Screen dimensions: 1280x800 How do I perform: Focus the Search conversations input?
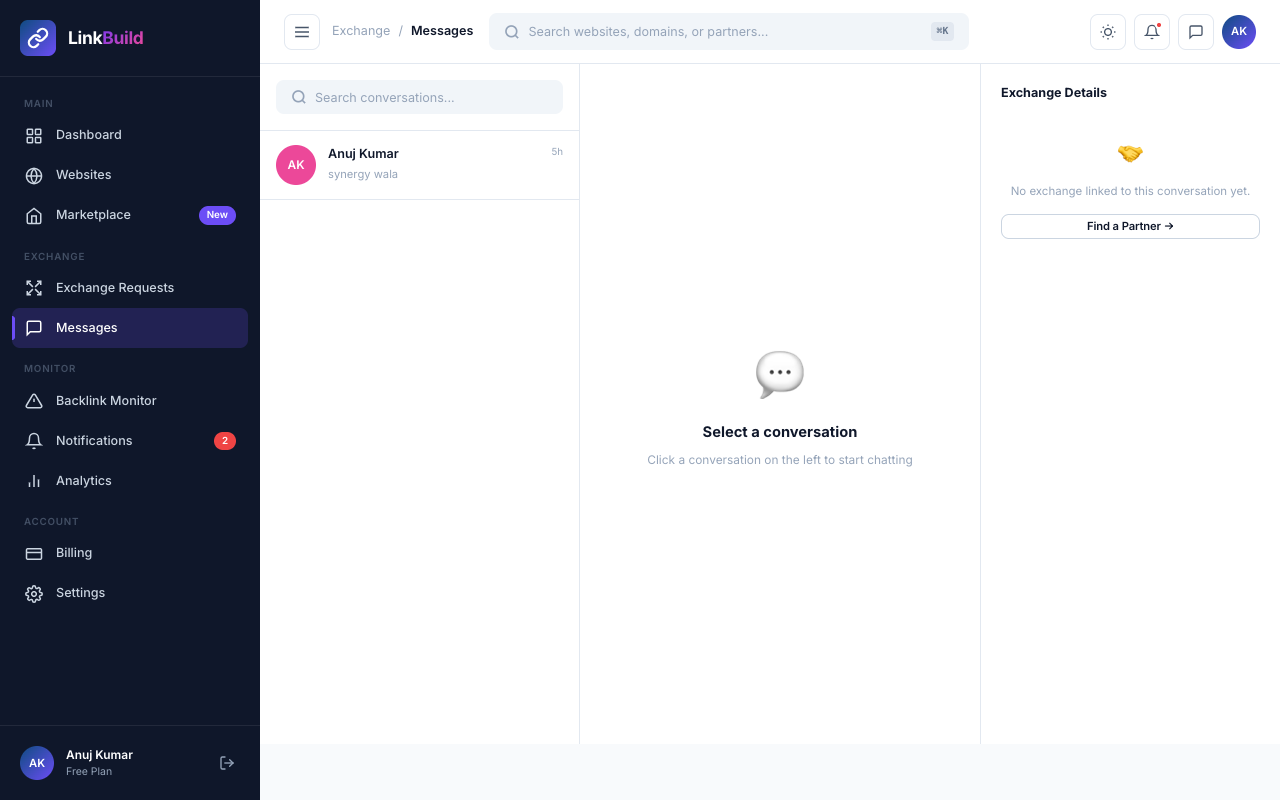tap(420, 97)
